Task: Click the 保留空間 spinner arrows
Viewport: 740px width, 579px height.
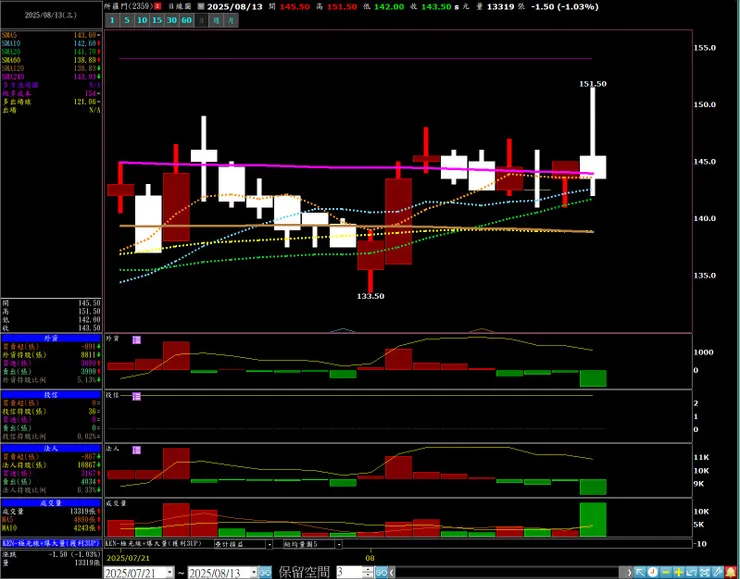Action: point(368,573)
